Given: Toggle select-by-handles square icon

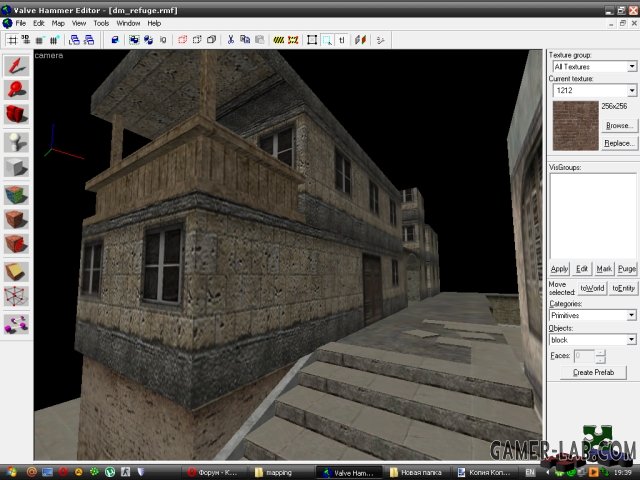Looking at the screenshot, I should (312, 40).
